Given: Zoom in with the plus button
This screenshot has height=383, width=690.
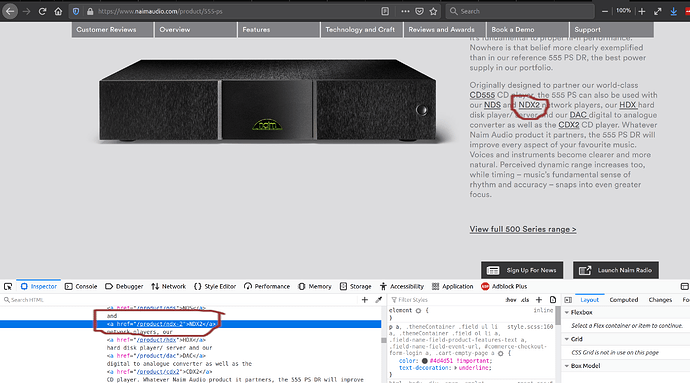Looking at the screenshot, I should click(642, 11).
